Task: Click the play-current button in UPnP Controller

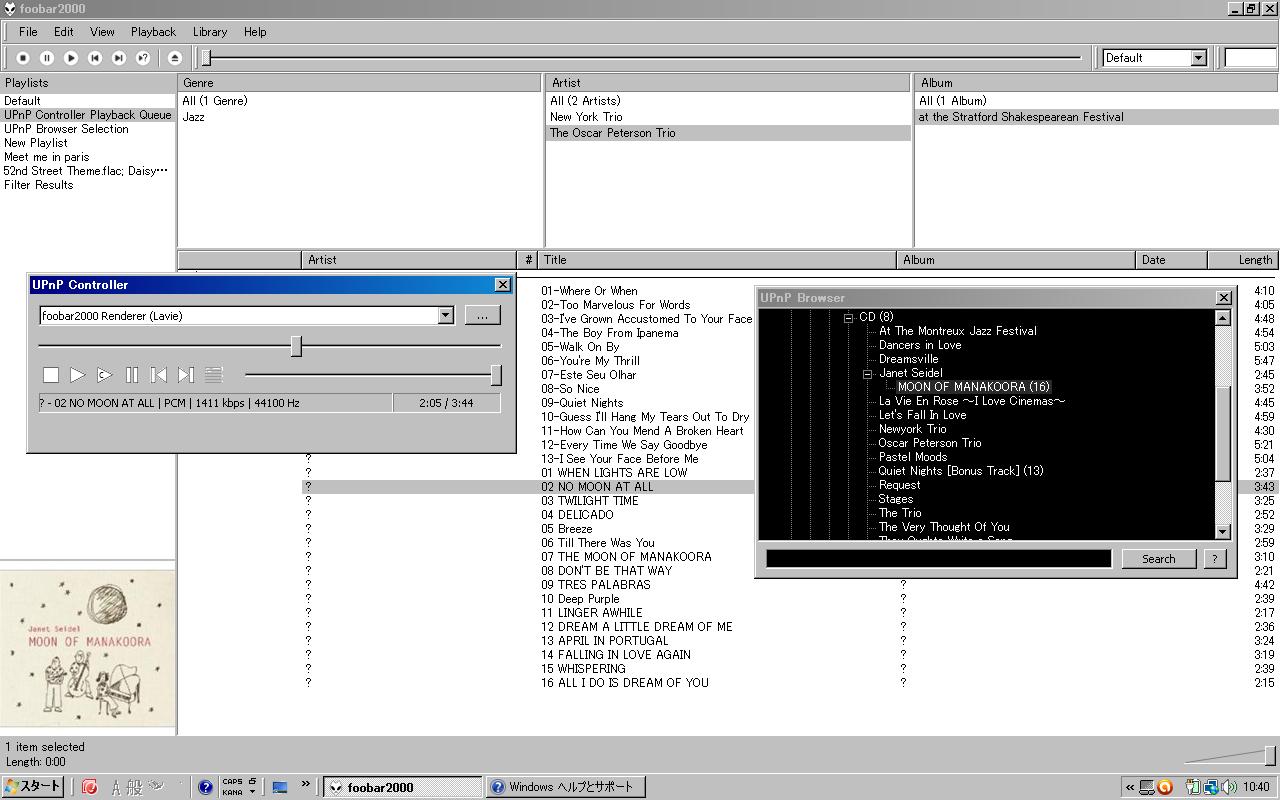Action: [x=104, y=375]
